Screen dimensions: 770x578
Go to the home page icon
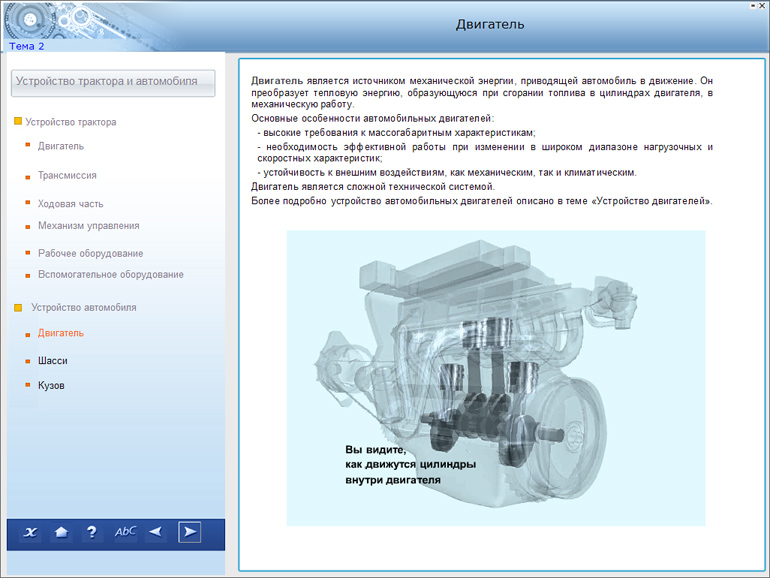[61, 532]
